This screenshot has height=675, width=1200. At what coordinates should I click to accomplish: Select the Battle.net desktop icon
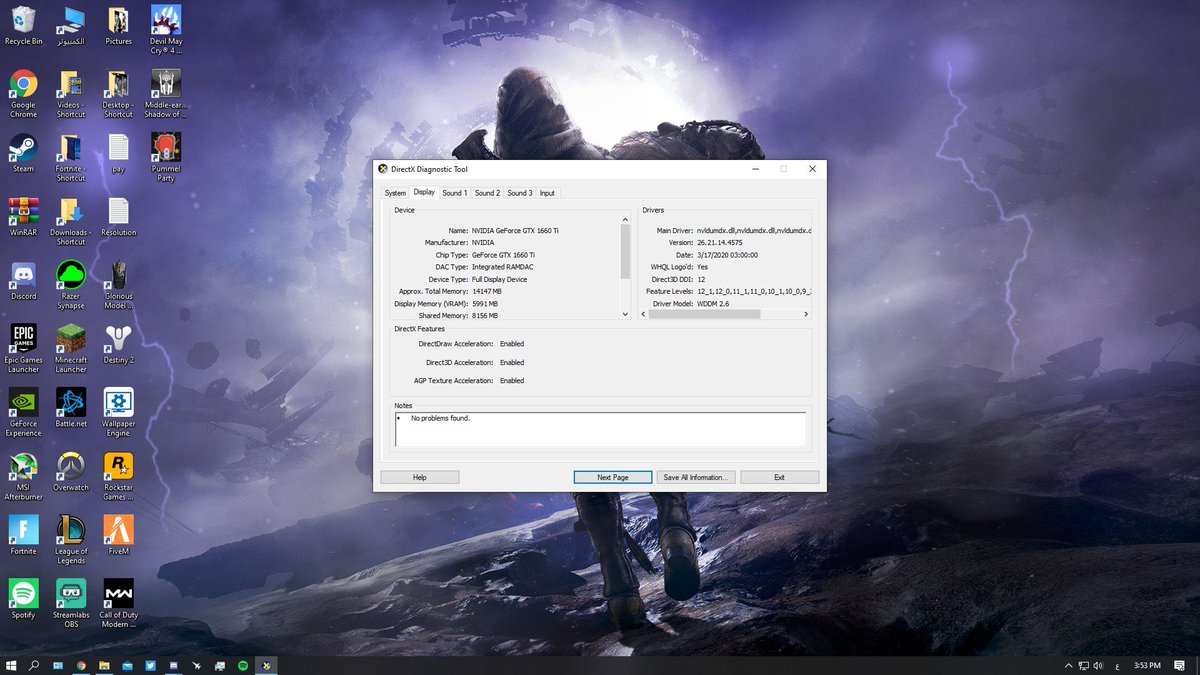[71, 407]
